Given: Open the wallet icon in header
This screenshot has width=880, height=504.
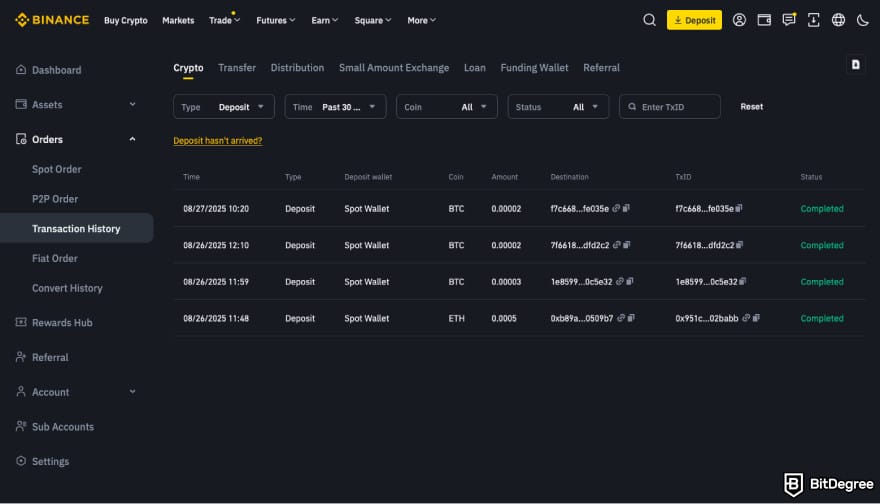Looking at the screenshot, I should (x=764, y=20).
